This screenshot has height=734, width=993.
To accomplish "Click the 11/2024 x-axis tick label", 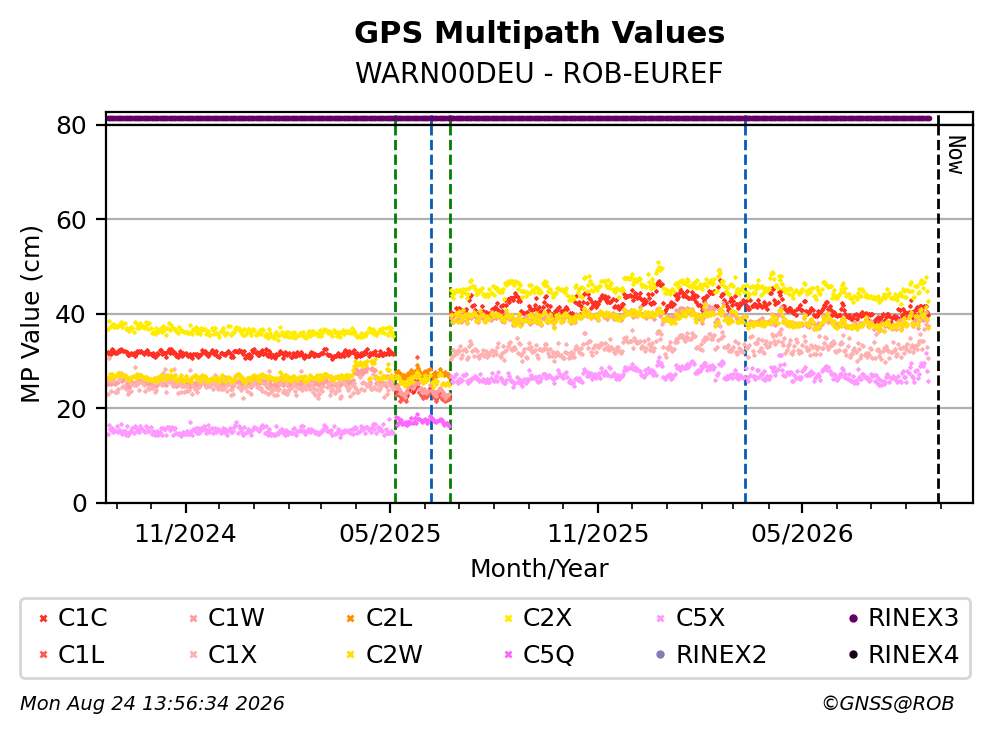I will pos(185,534).
